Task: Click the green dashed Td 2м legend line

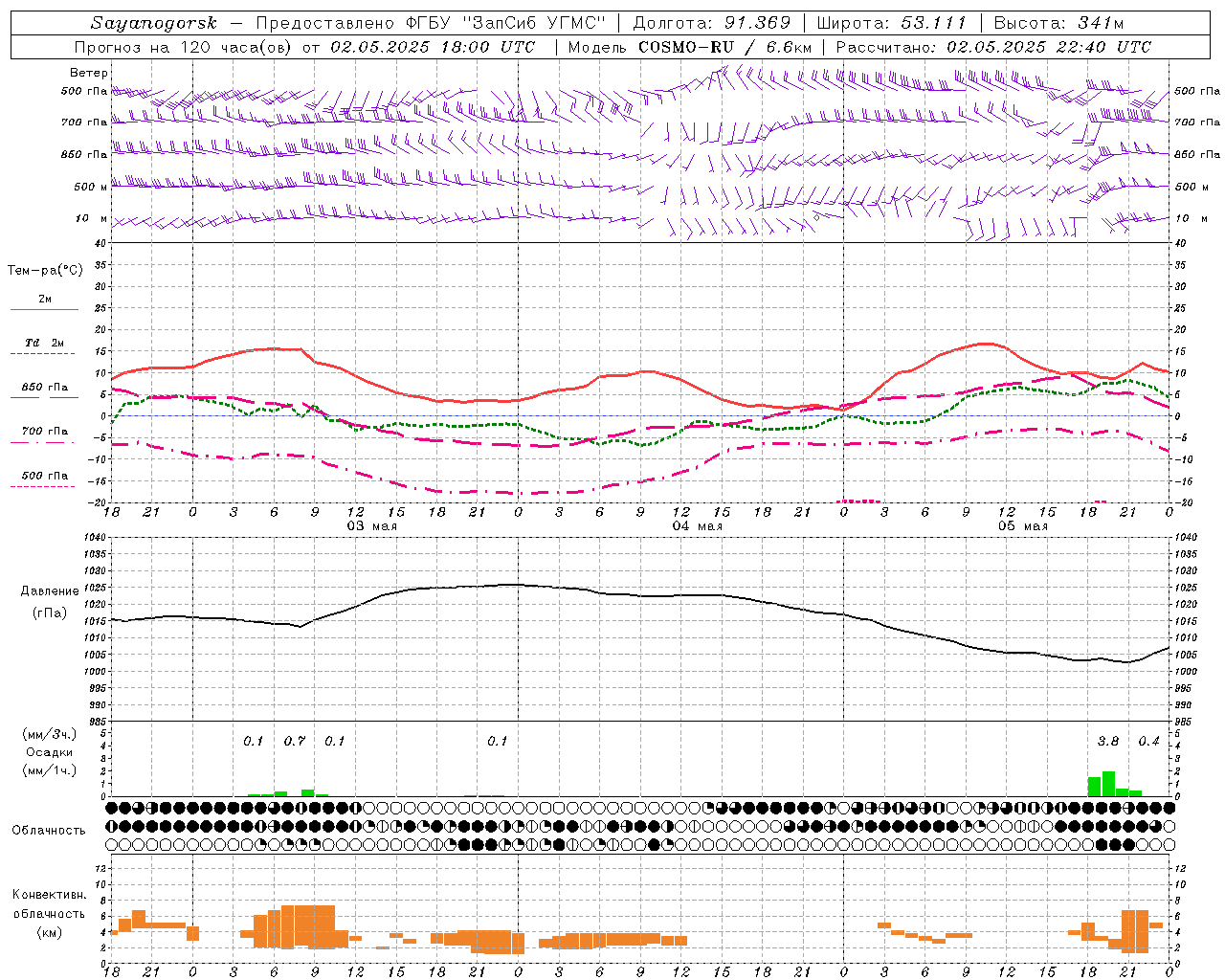Action: (x=44, y=354)
